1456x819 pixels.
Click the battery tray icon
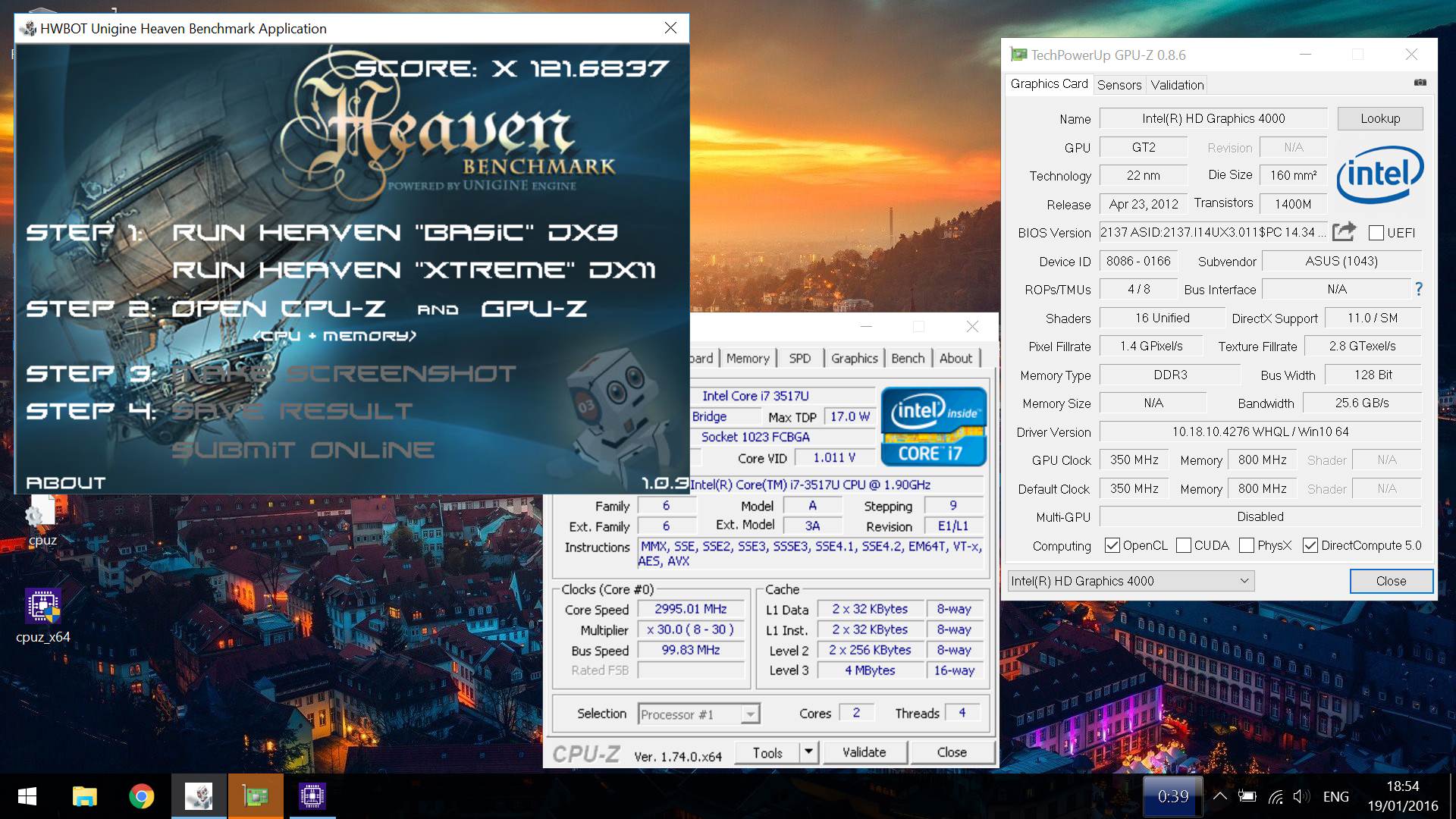coord(1247,796)
